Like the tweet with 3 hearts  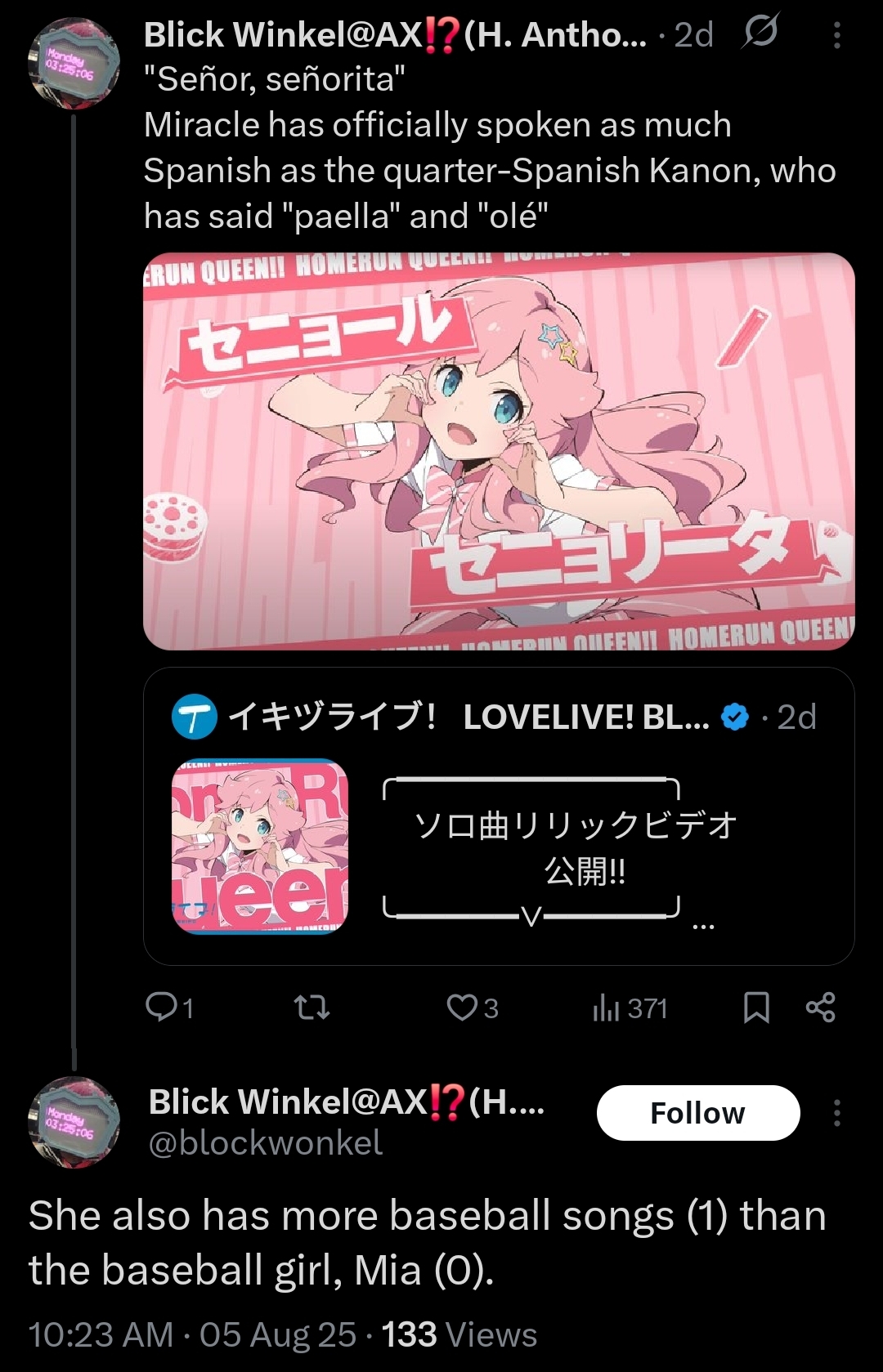(473, 1008)
